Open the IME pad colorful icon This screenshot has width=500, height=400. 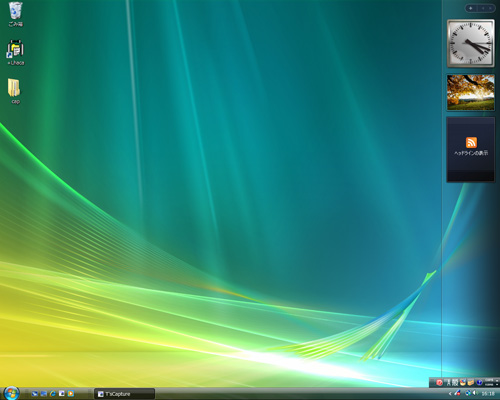[x=463, y=382]
